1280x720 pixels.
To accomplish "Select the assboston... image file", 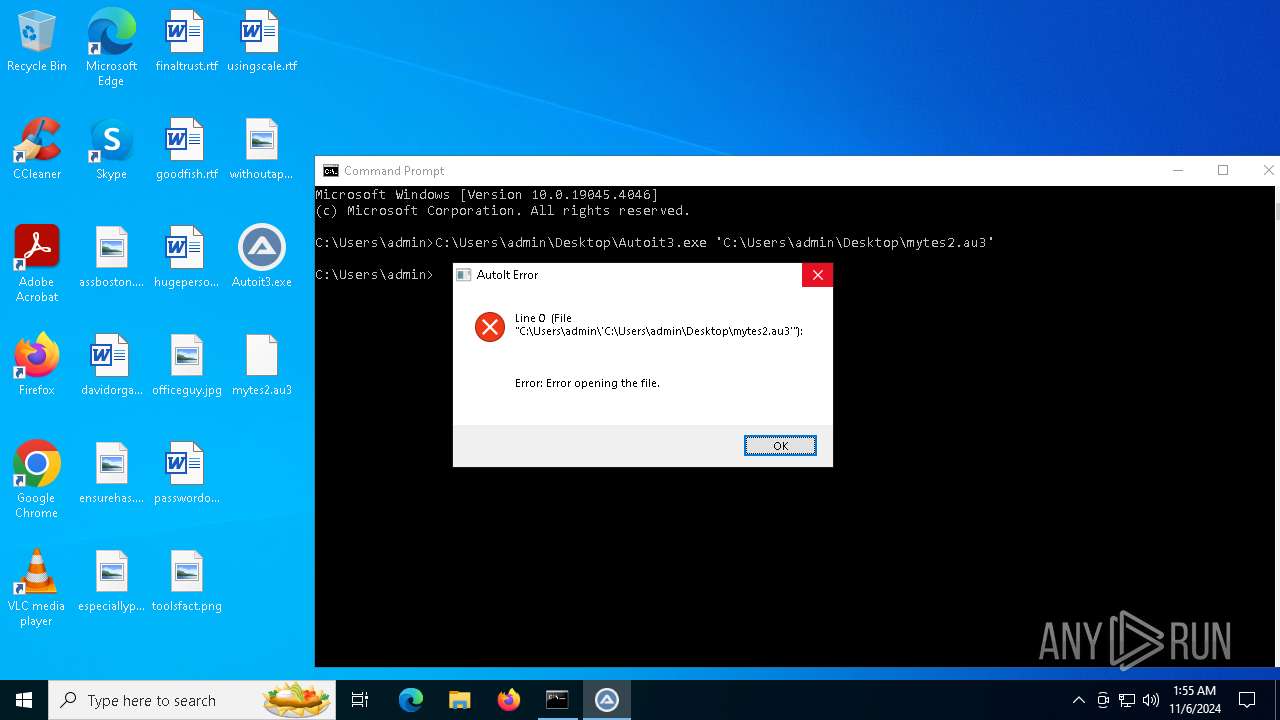I will pos(111,257).
